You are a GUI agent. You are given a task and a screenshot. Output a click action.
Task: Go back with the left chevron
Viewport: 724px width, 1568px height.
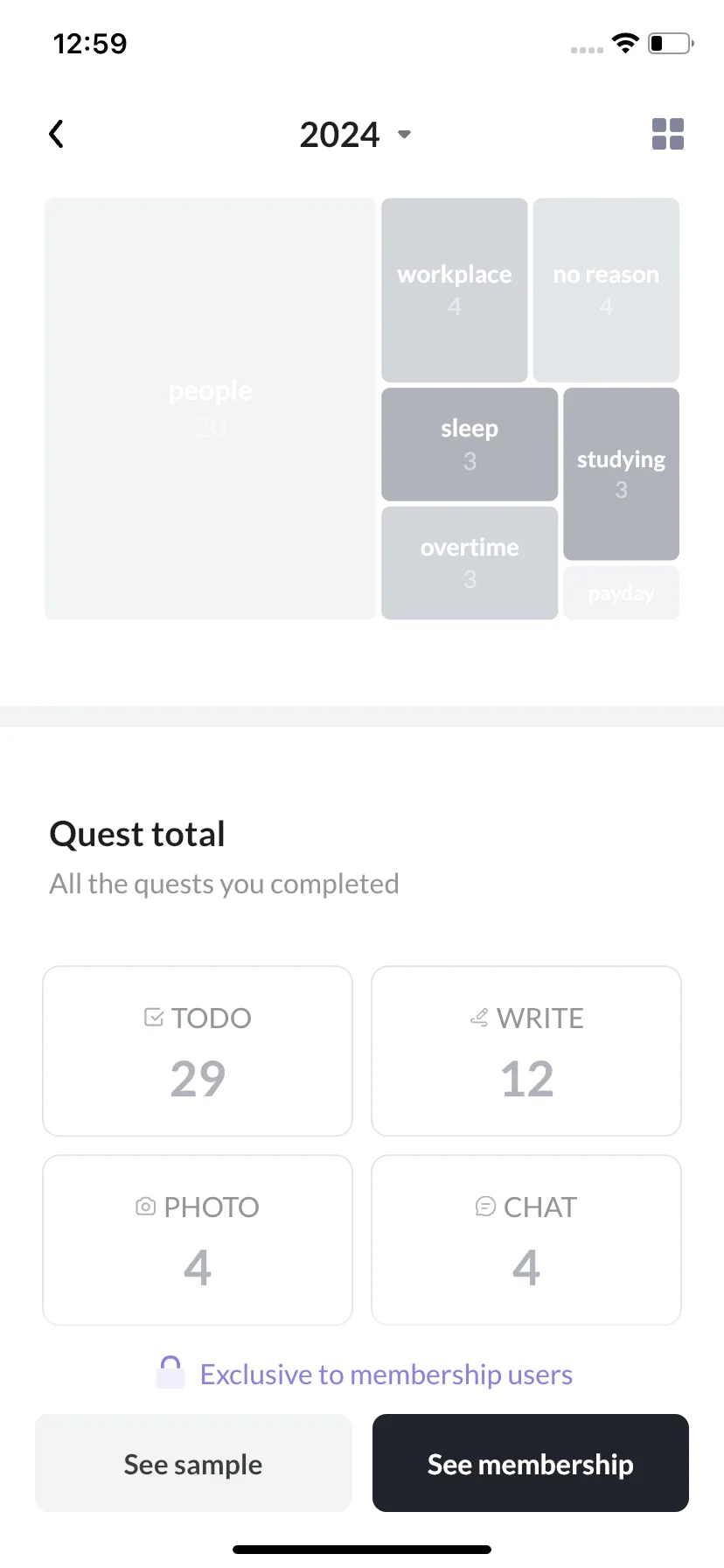click(57, 134)
